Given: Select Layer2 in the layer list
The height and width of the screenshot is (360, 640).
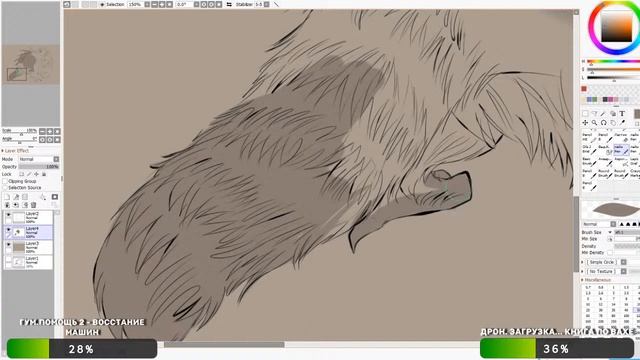Looking at the screenshot, I should click(x=33, y=217).
